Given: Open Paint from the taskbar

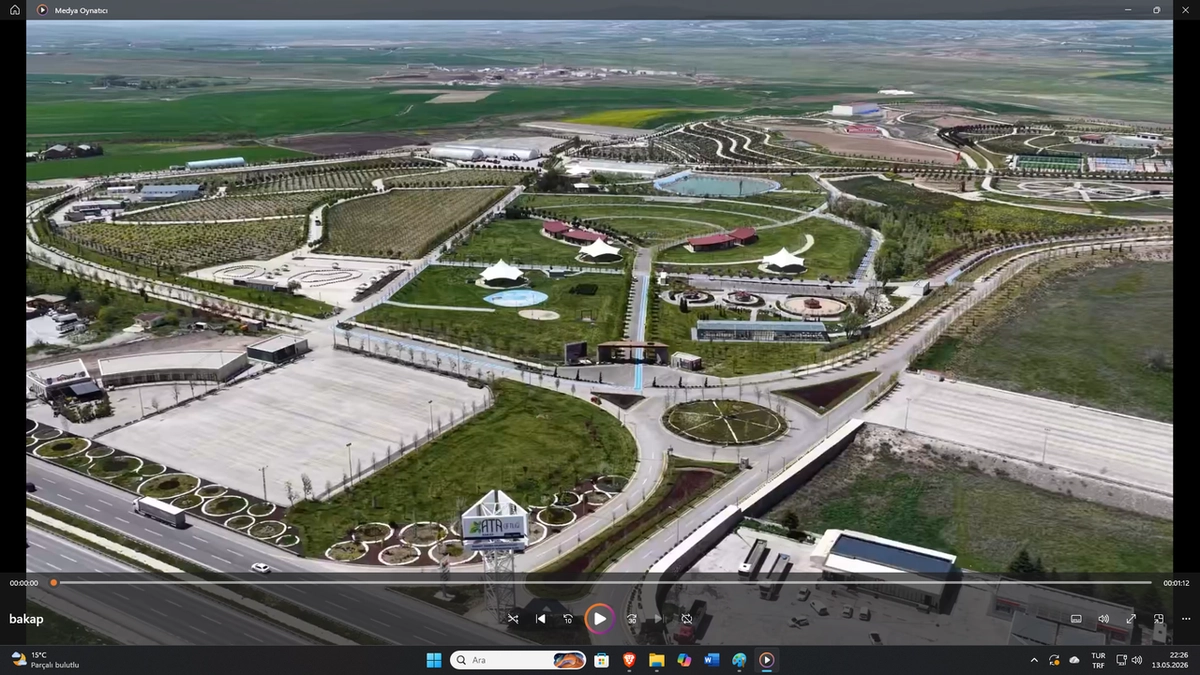Looking at the screenshot, I should click(739, 660).
